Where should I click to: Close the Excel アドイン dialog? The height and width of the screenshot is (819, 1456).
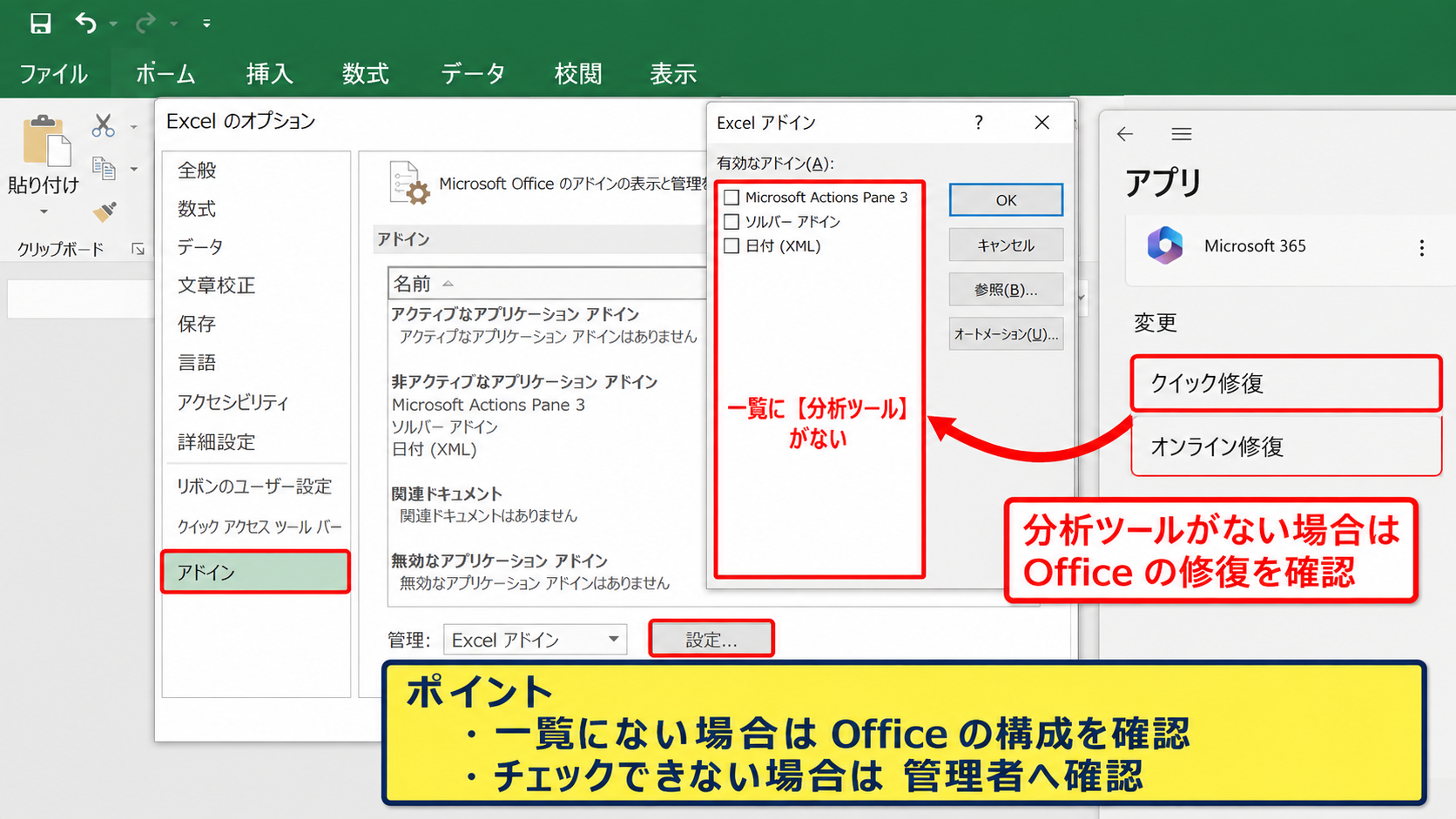click(x=1041, y=123)
